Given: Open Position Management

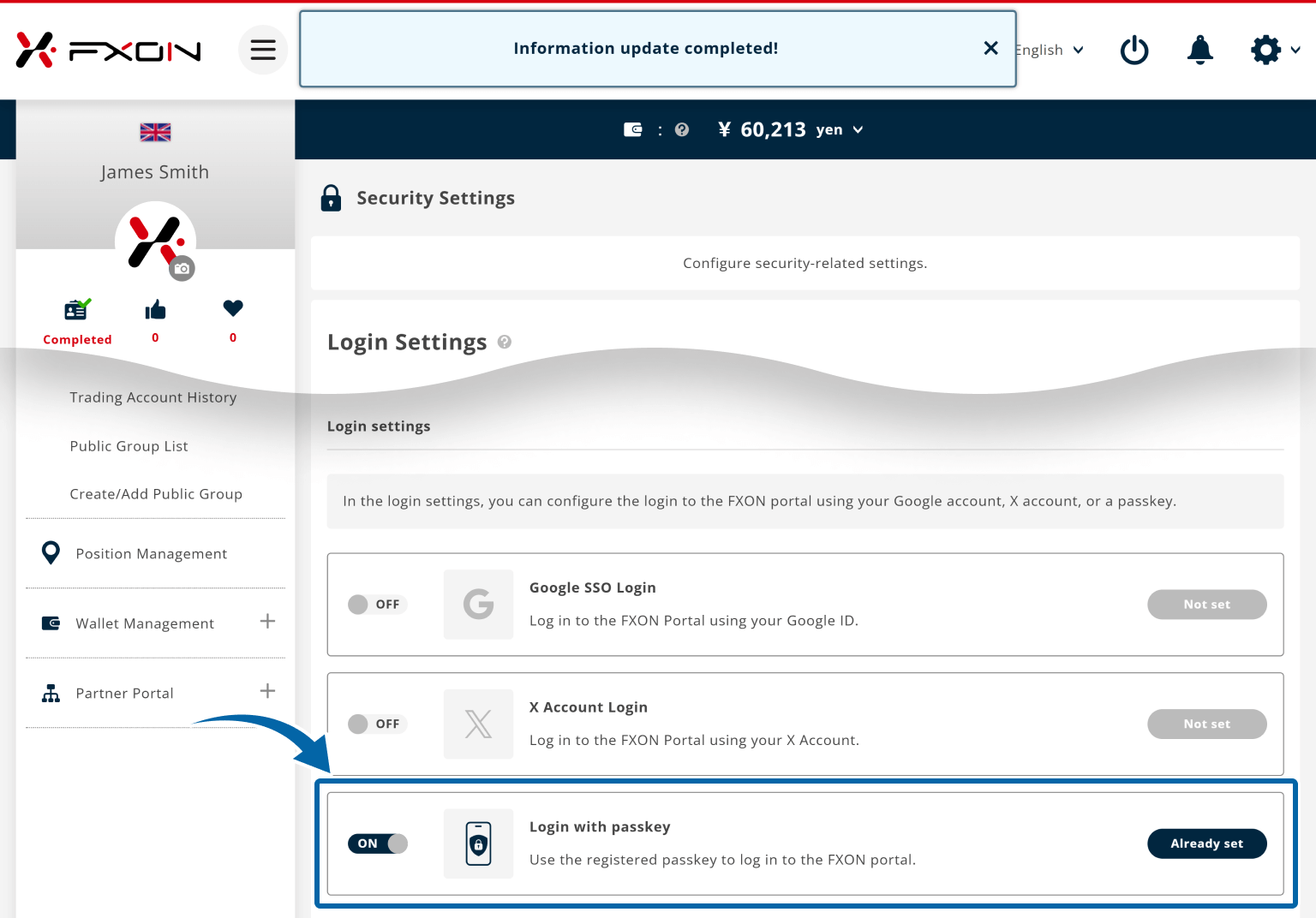Looking at the screenshot, I should [152, 554].
